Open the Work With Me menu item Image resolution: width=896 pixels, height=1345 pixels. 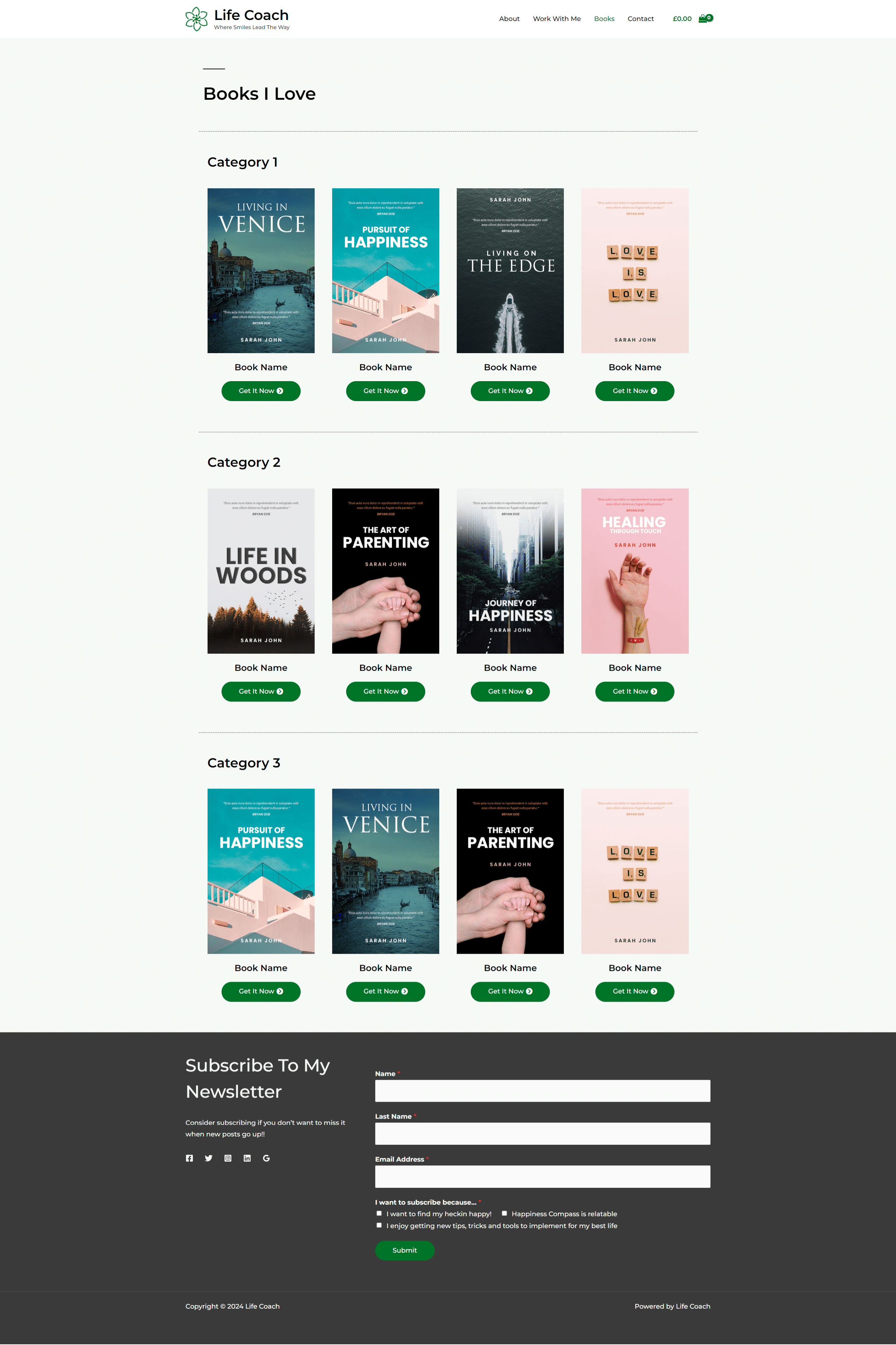coord(556,19)
